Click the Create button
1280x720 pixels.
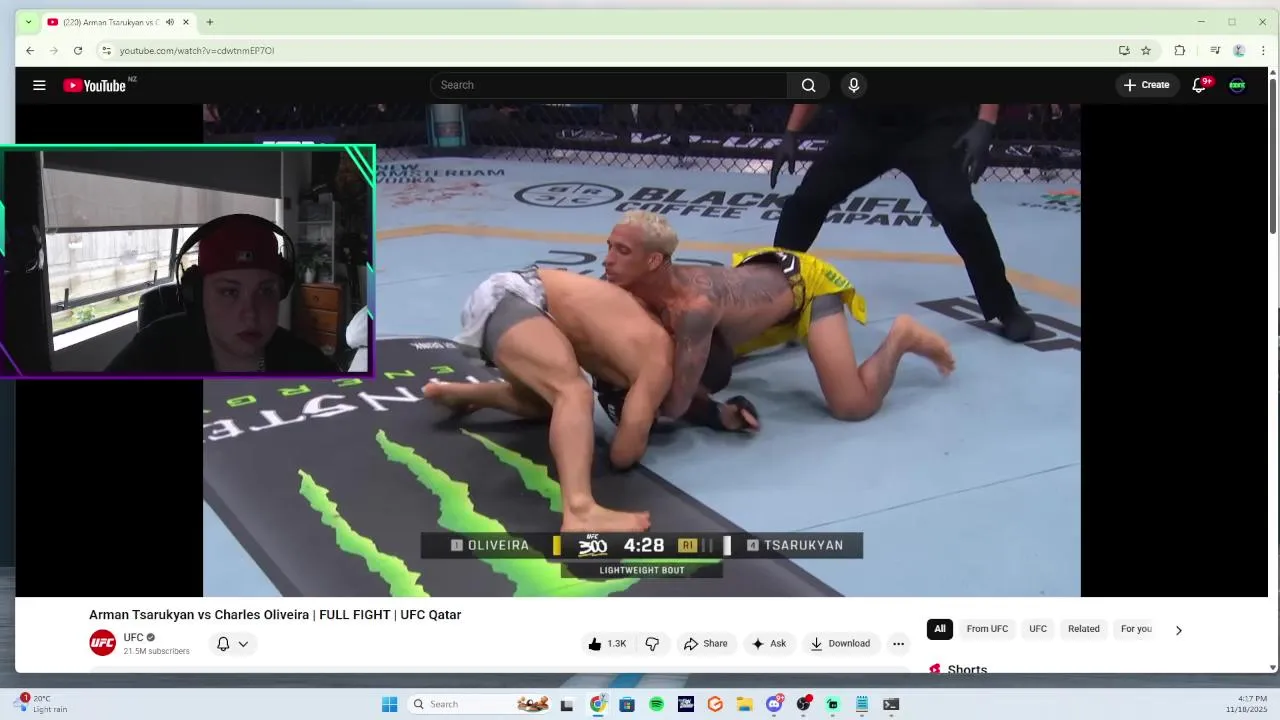click(x=1146, y=85)
